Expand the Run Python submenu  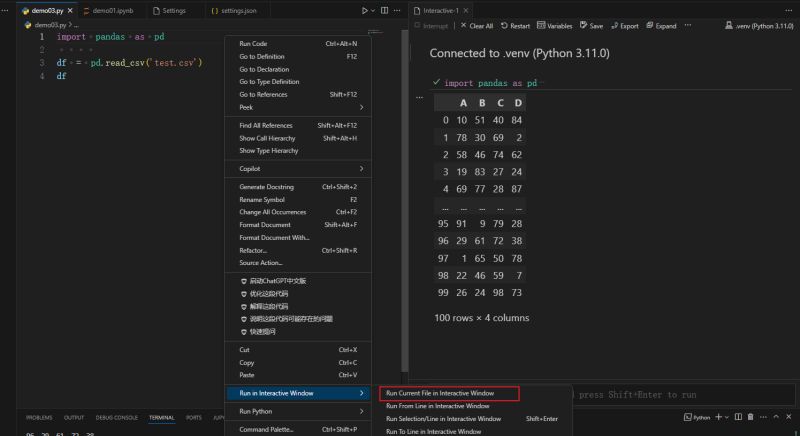click(298, 412)
